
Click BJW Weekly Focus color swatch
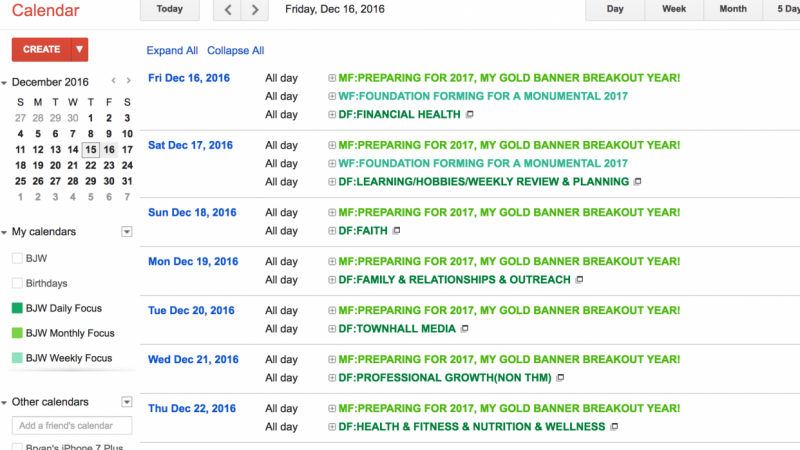click(17, 358)
